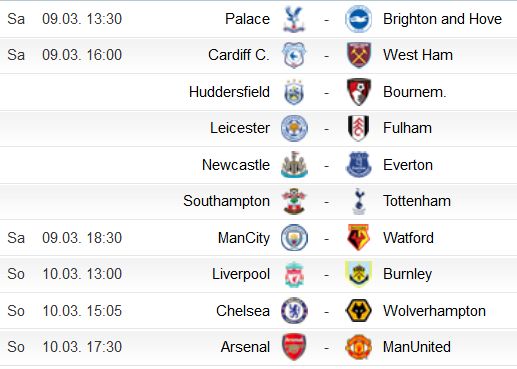517x369 pixels.
Task: Click the Wolverhampton wolf logo
Action: (358, 311)
